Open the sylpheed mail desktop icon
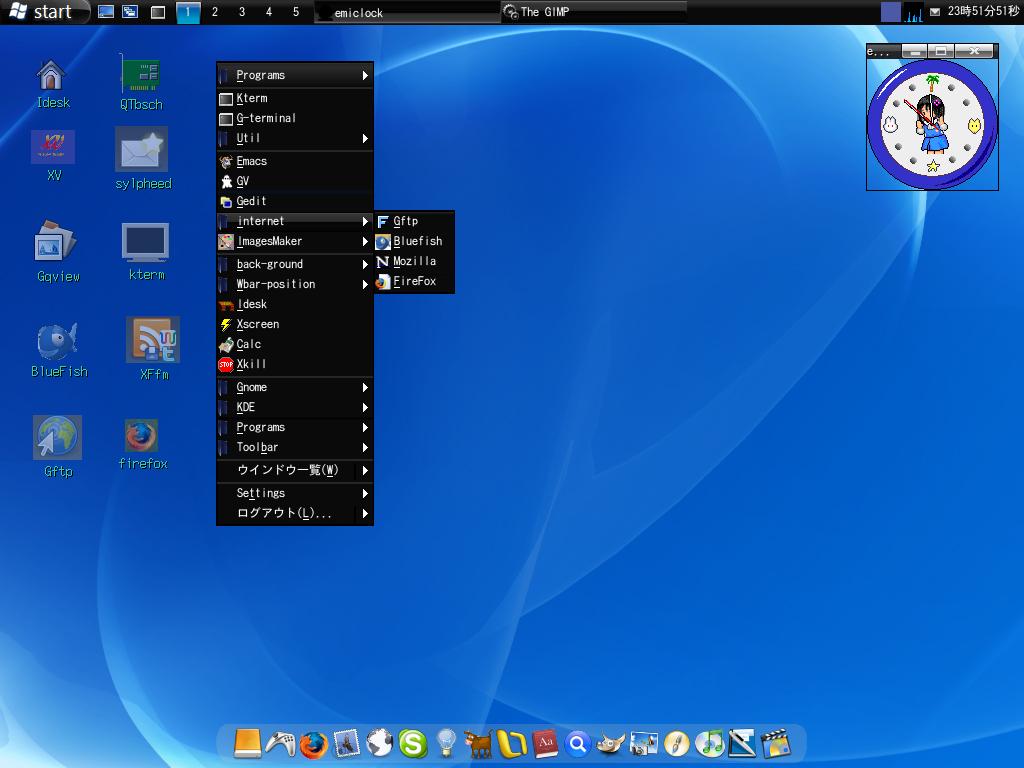The image size is (1024, 768). tap(142, 151)
